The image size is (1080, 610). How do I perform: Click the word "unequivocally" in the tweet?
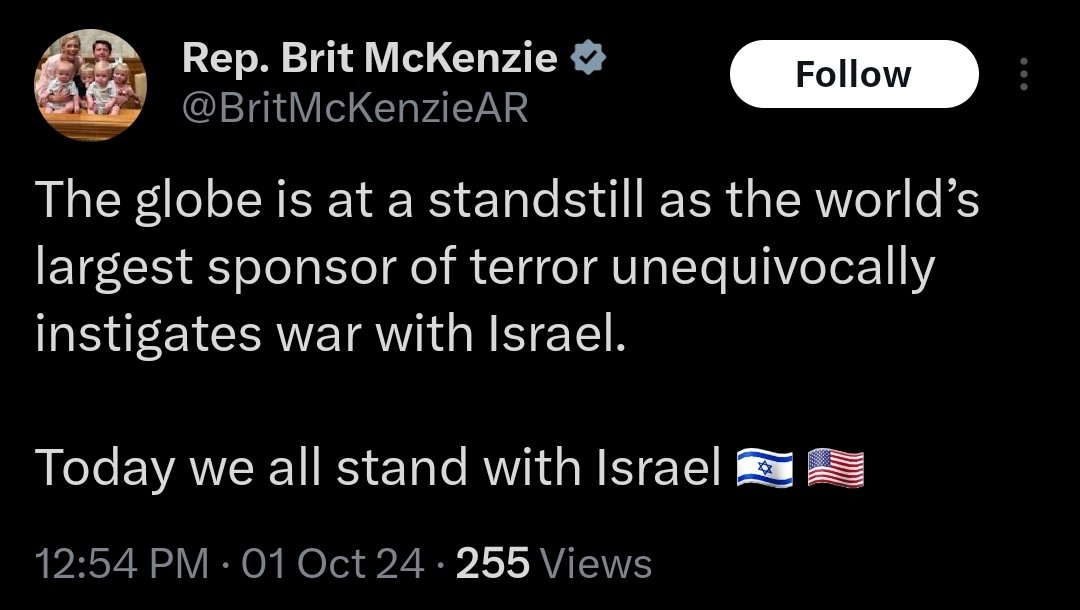click(773, 268)
